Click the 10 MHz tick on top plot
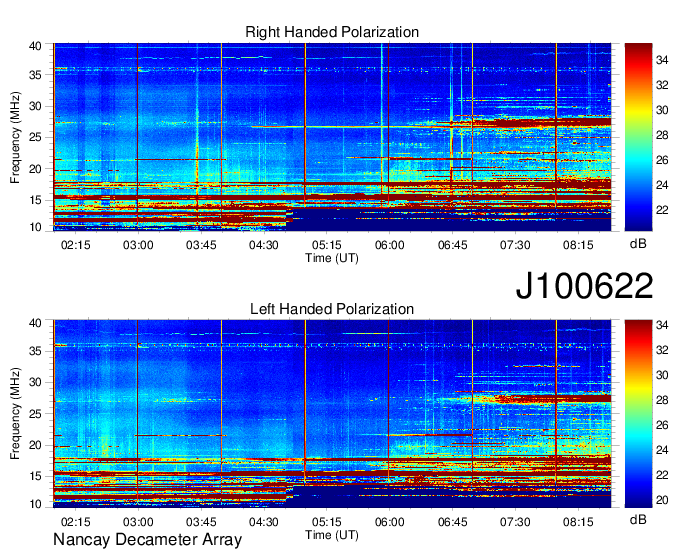 pyautogui.click(x=35, y=227)
